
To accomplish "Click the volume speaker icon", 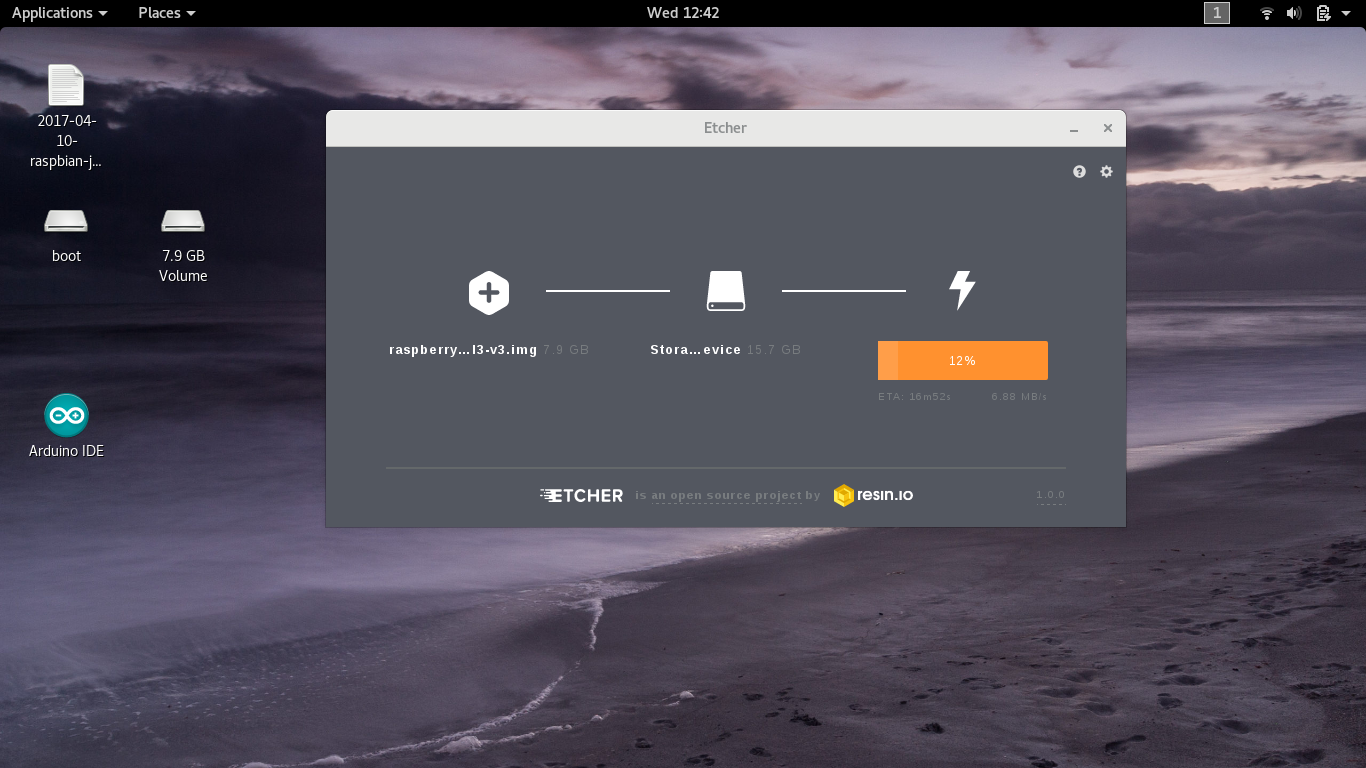I will tap(1293, 13).
